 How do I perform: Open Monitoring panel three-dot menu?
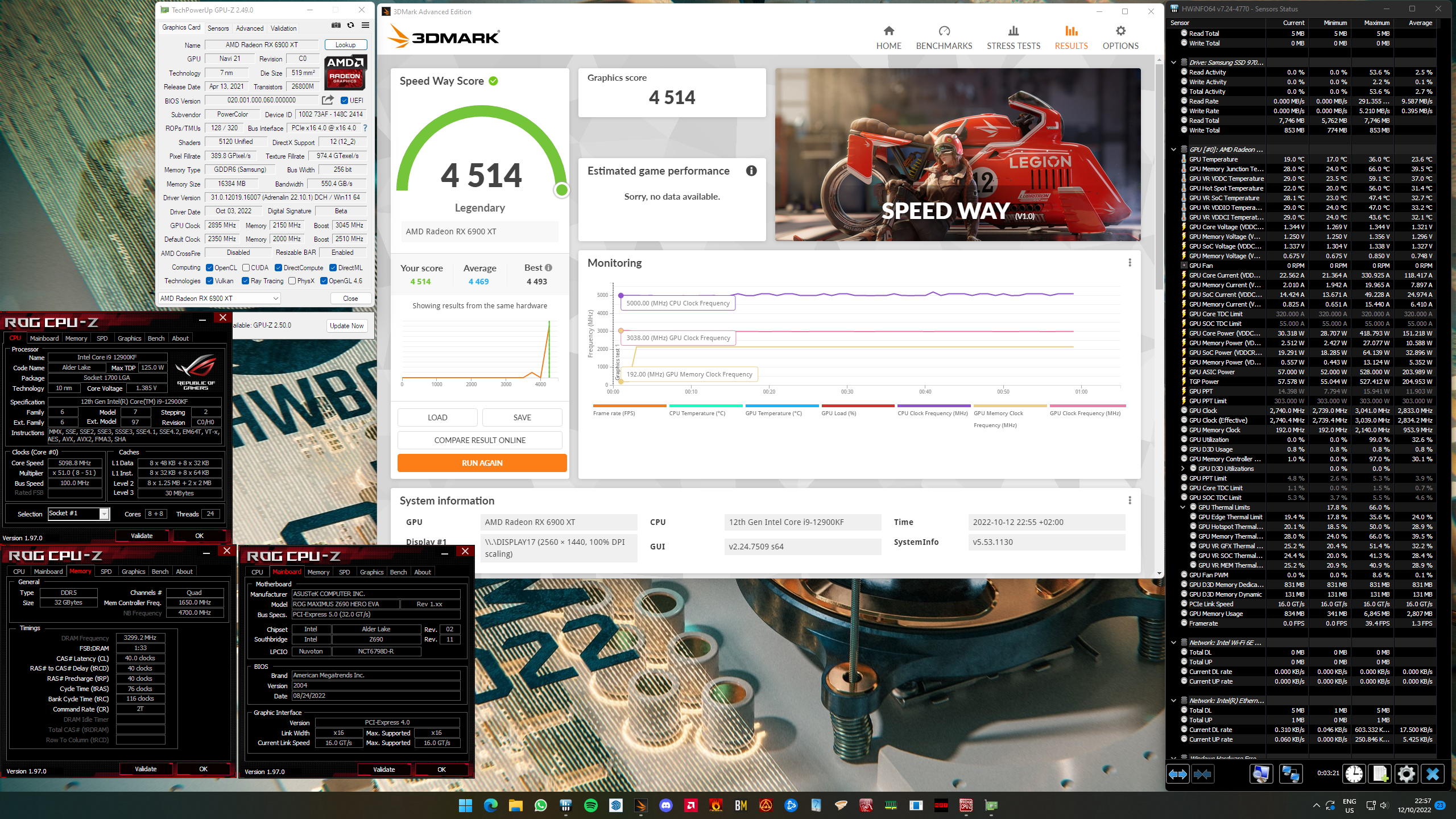(x=1130, y=263)
